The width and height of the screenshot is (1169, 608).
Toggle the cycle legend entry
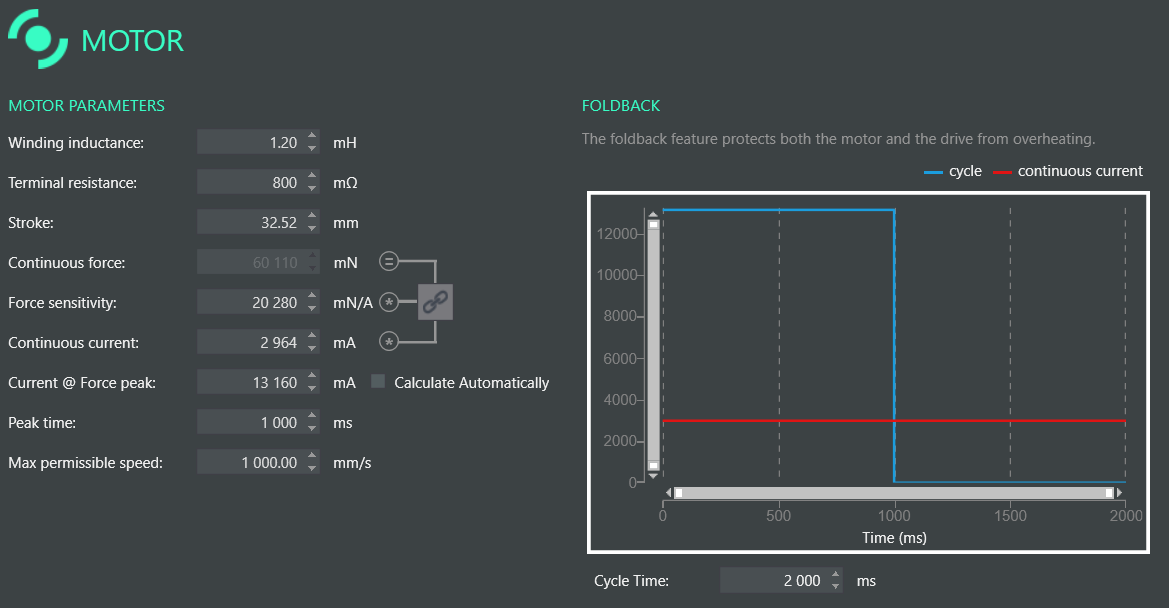click(x=953, y=171)
